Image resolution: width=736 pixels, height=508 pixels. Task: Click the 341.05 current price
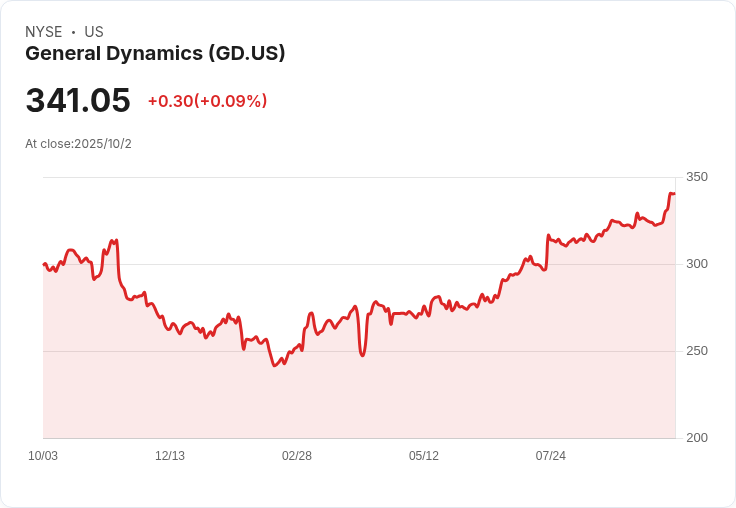point(78,101)
